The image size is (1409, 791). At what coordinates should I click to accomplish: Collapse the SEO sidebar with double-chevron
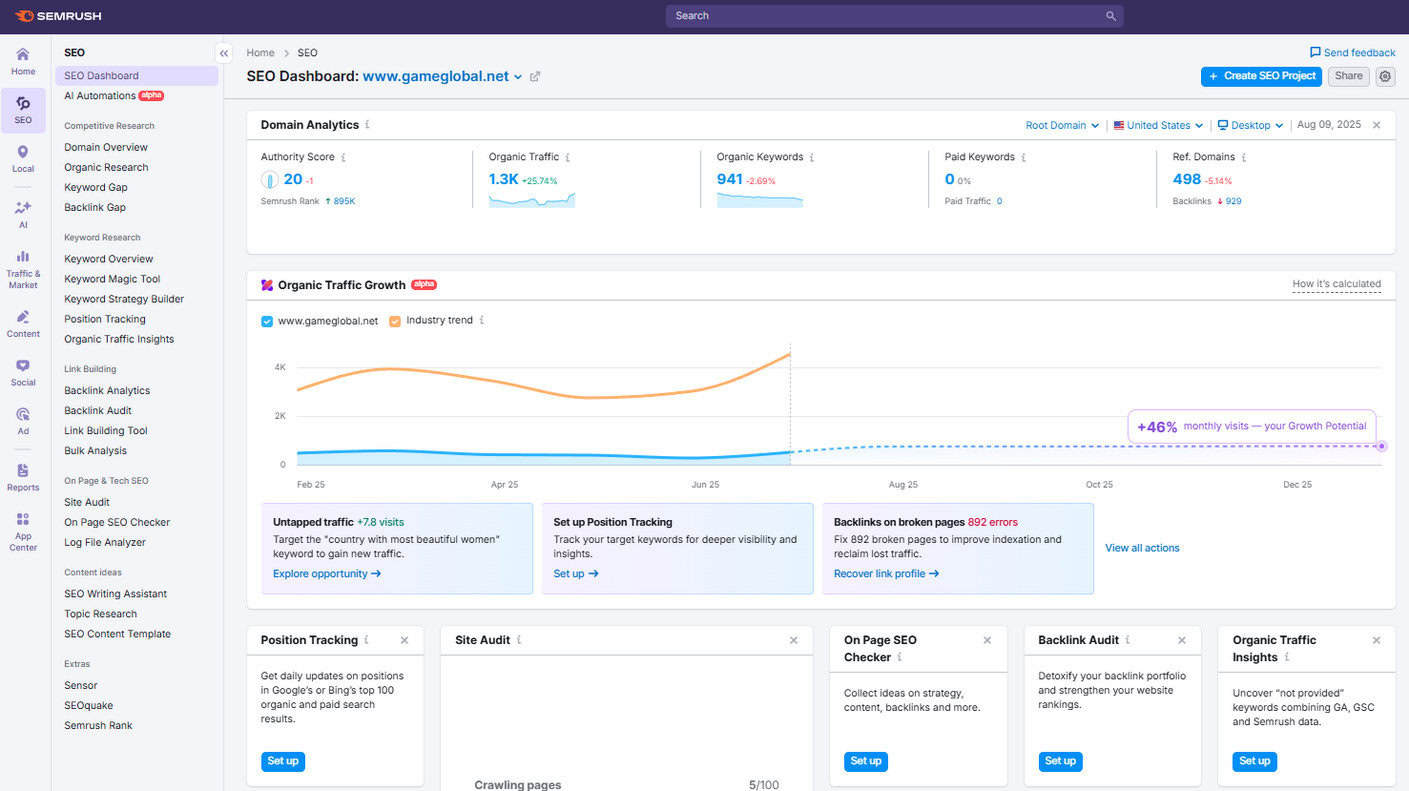[224, 53]
